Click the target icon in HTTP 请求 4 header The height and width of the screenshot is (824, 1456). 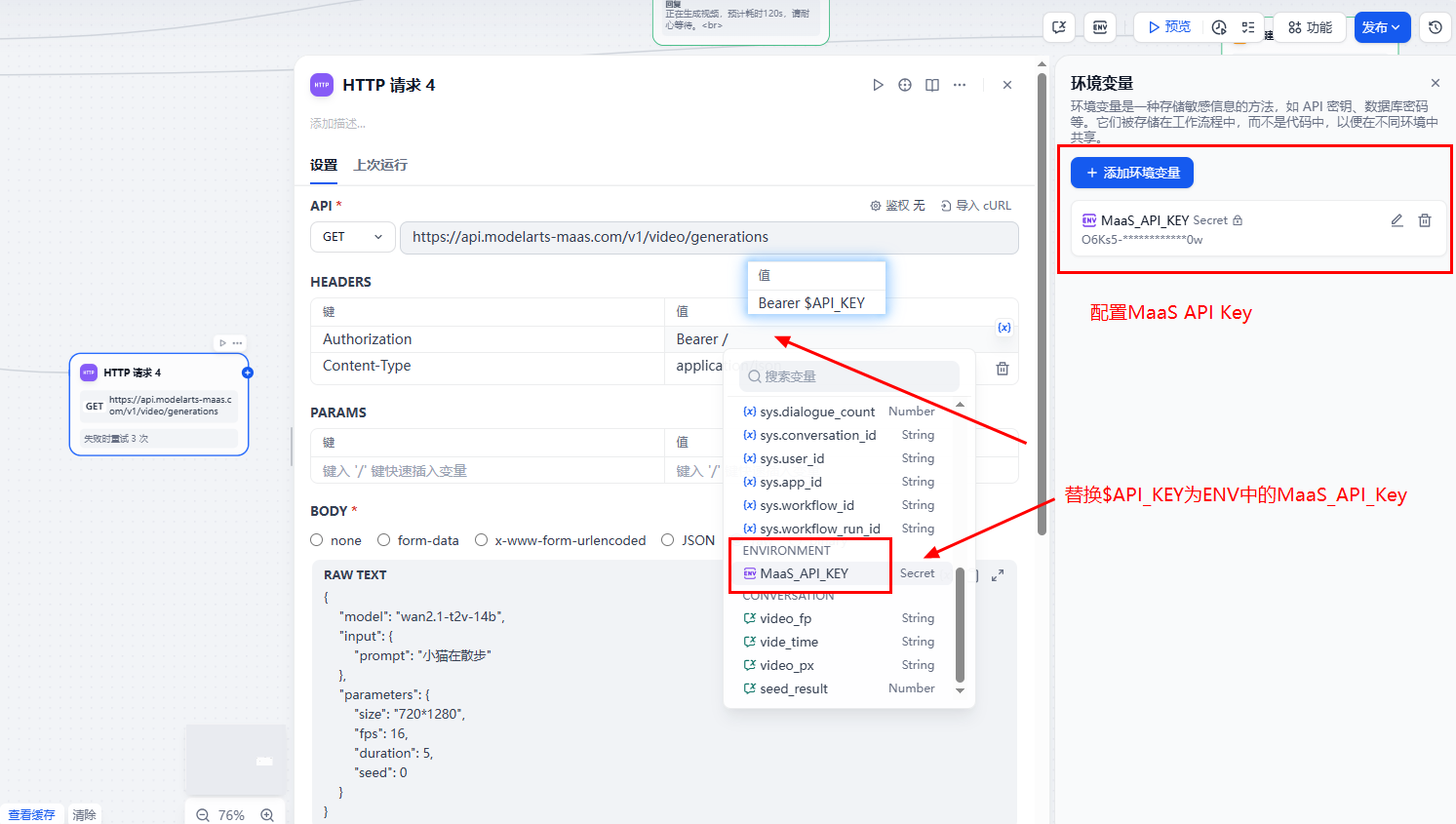(905, 85)
